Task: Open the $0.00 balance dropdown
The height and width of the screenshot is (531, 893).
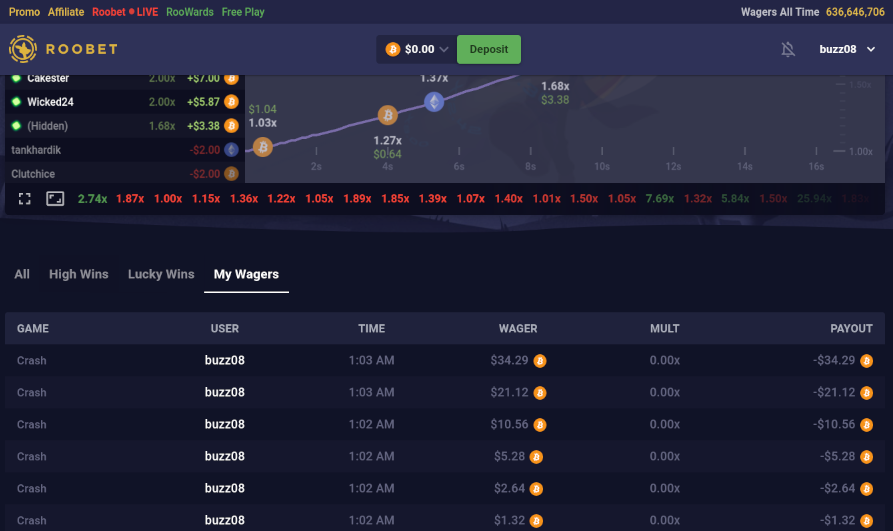Action: (x=417, y=50)
